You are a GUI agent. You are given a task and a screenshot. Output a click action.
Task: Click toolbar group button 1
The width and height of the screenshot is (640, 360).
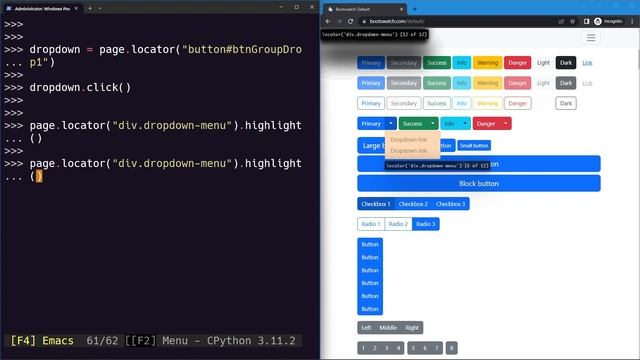tap(363, 348)
